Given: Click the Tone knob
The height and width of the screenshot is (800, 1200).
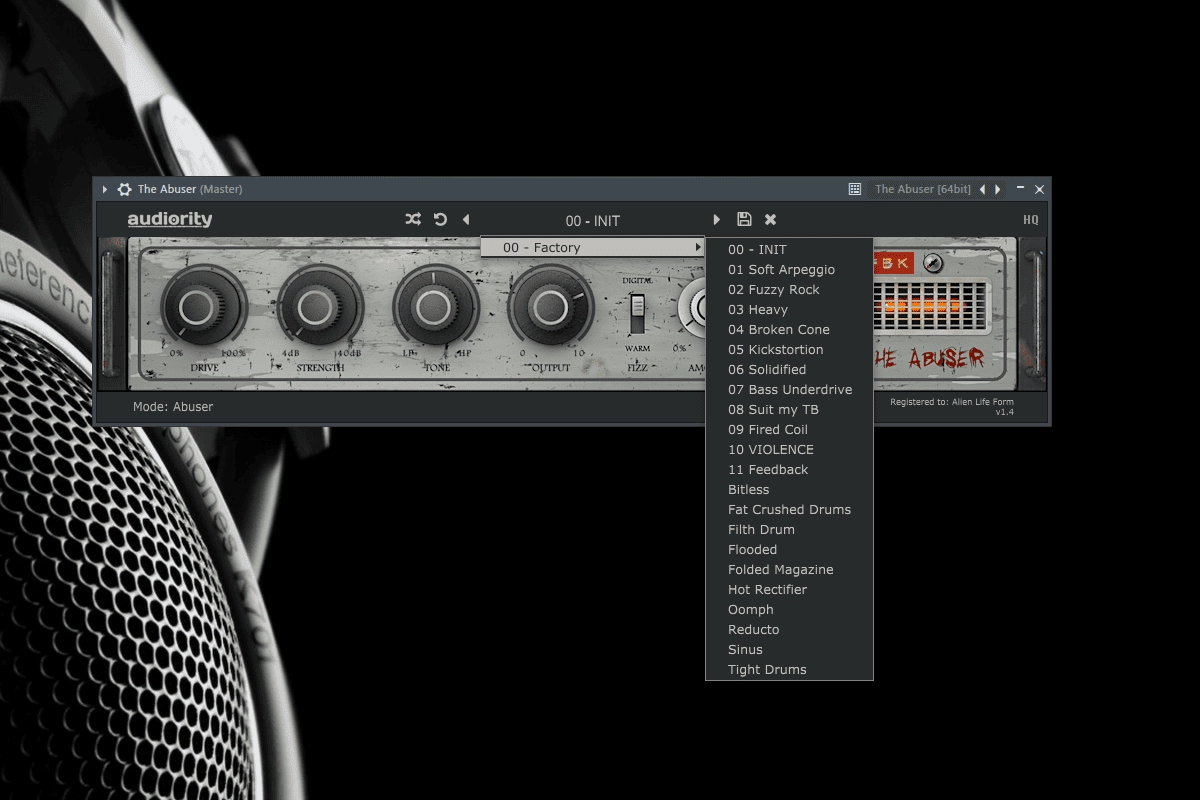Looking at the screenshot, I should pyautogui.click(x=434, y=308).
